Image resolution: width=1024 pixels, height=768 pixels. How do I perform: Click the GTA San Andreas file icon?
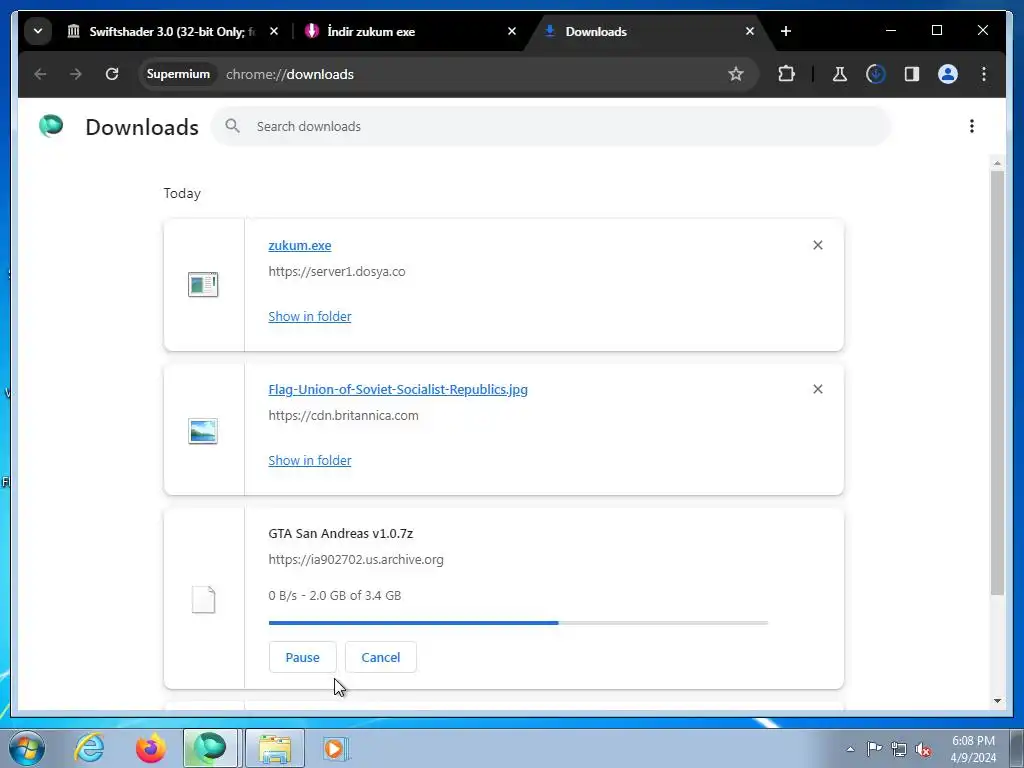tap(203, 600)
